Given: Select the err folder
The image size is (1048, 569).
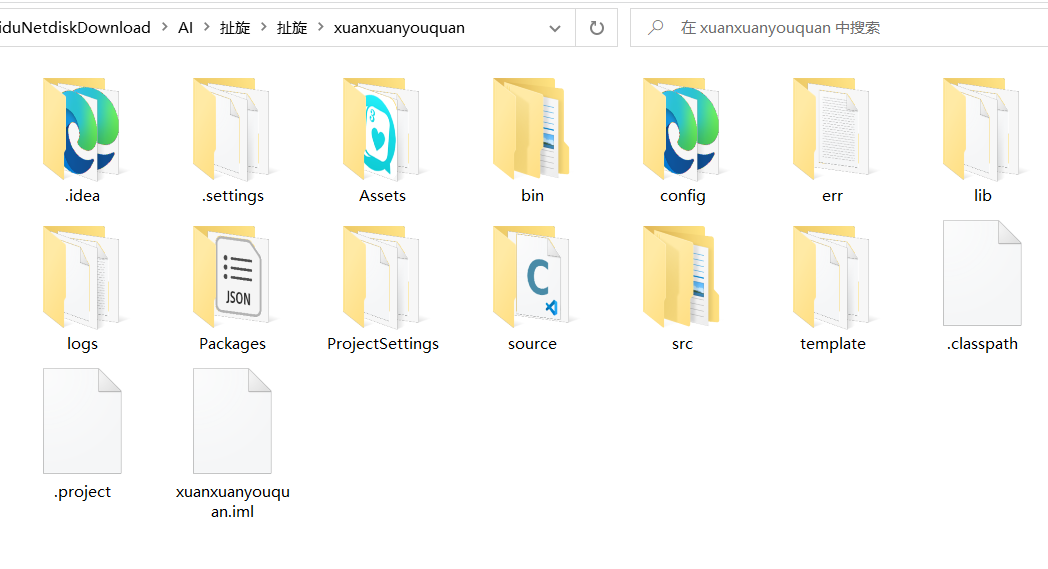Looking at the screenshot, I should click(x=832, y=130).
